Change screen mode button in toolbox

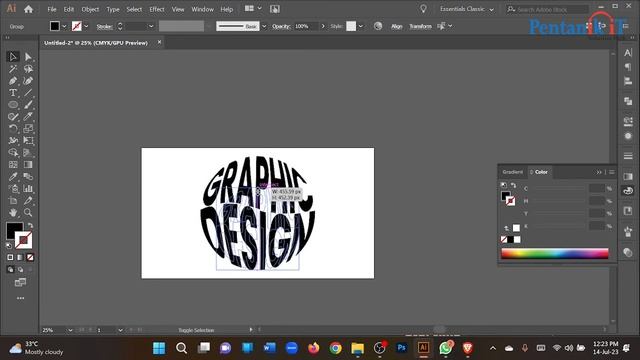point(20,282)
